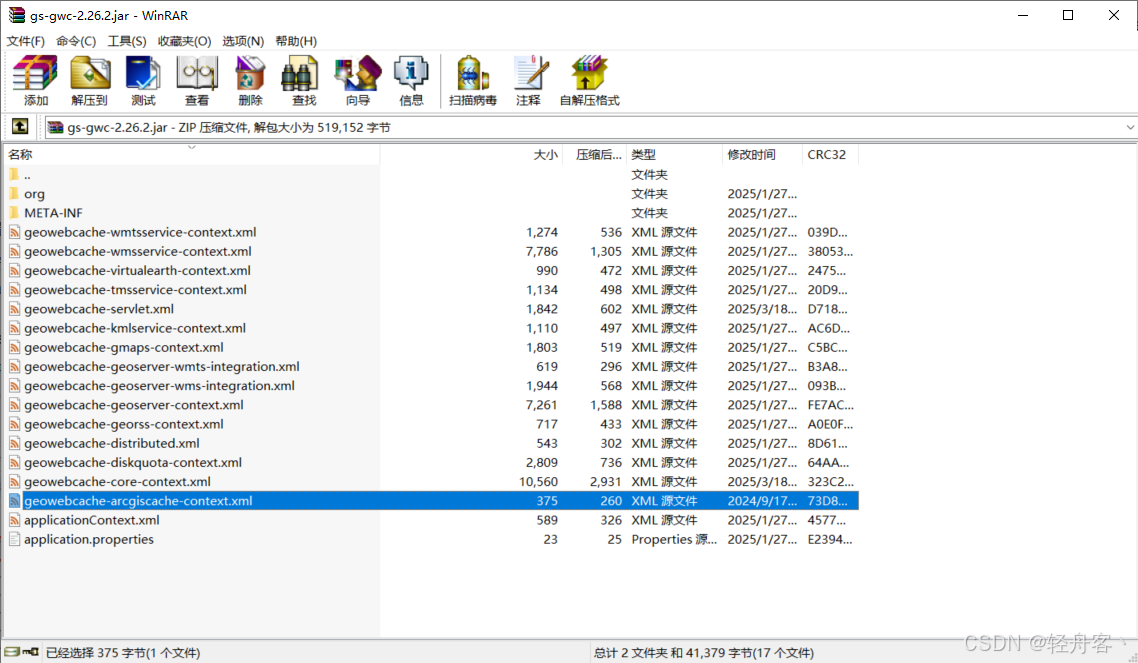The height and width of the screenshot is (663, 1138).
Task: Click status total 41,379 字节 summary
Action: [704, 653]
